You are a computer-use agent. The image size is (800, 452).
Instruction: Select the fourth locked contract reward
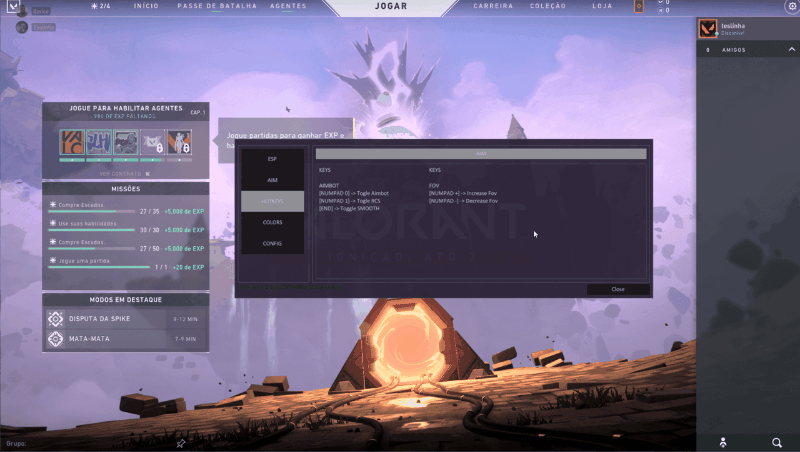pyautogui.click(x=153, y=142)
